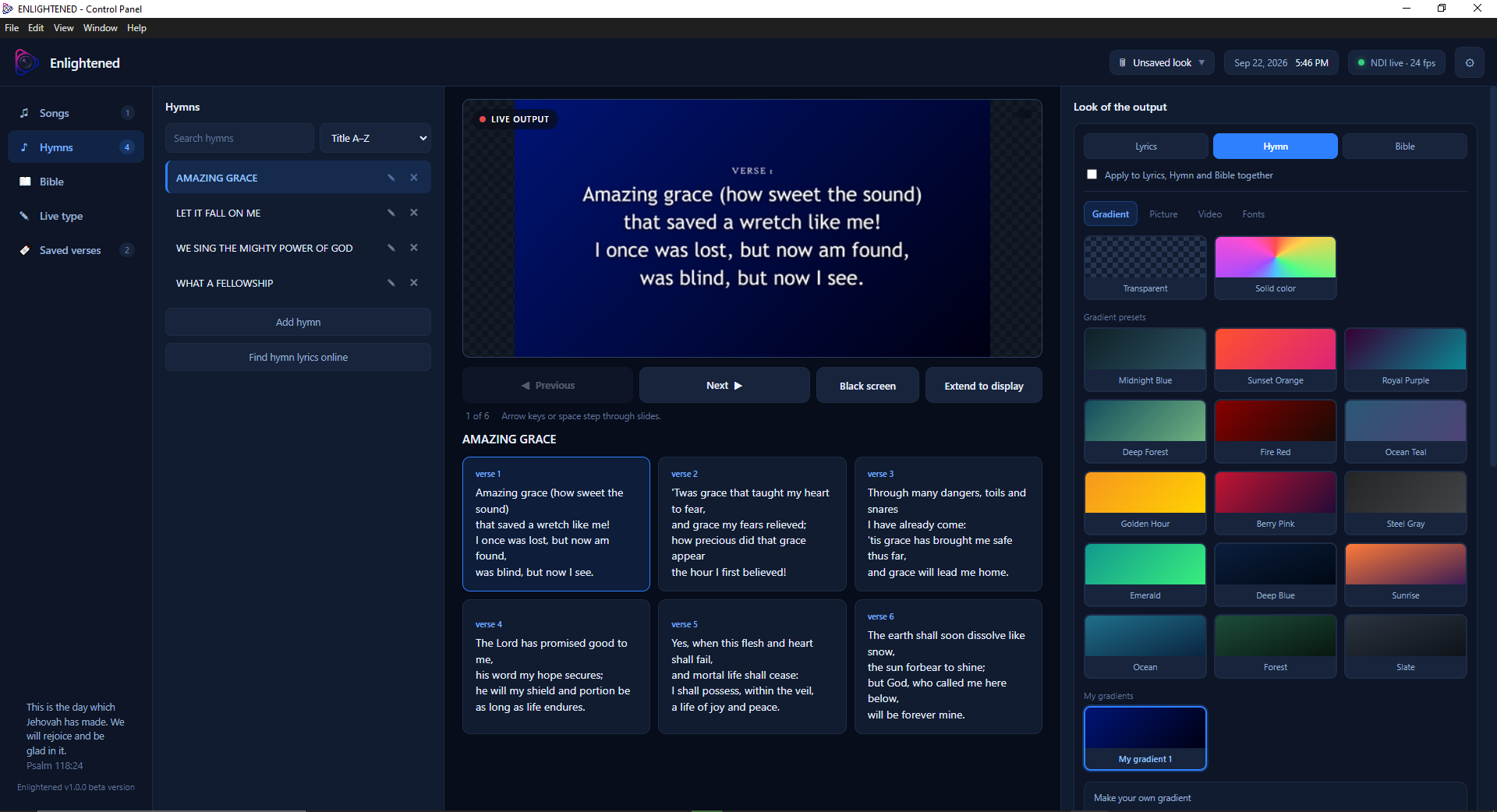Image resolution: width=1497 pixels, height=812 pixels.
Task: Apply the Fire Red gradient preset
Action: [x=1276, y=431]
